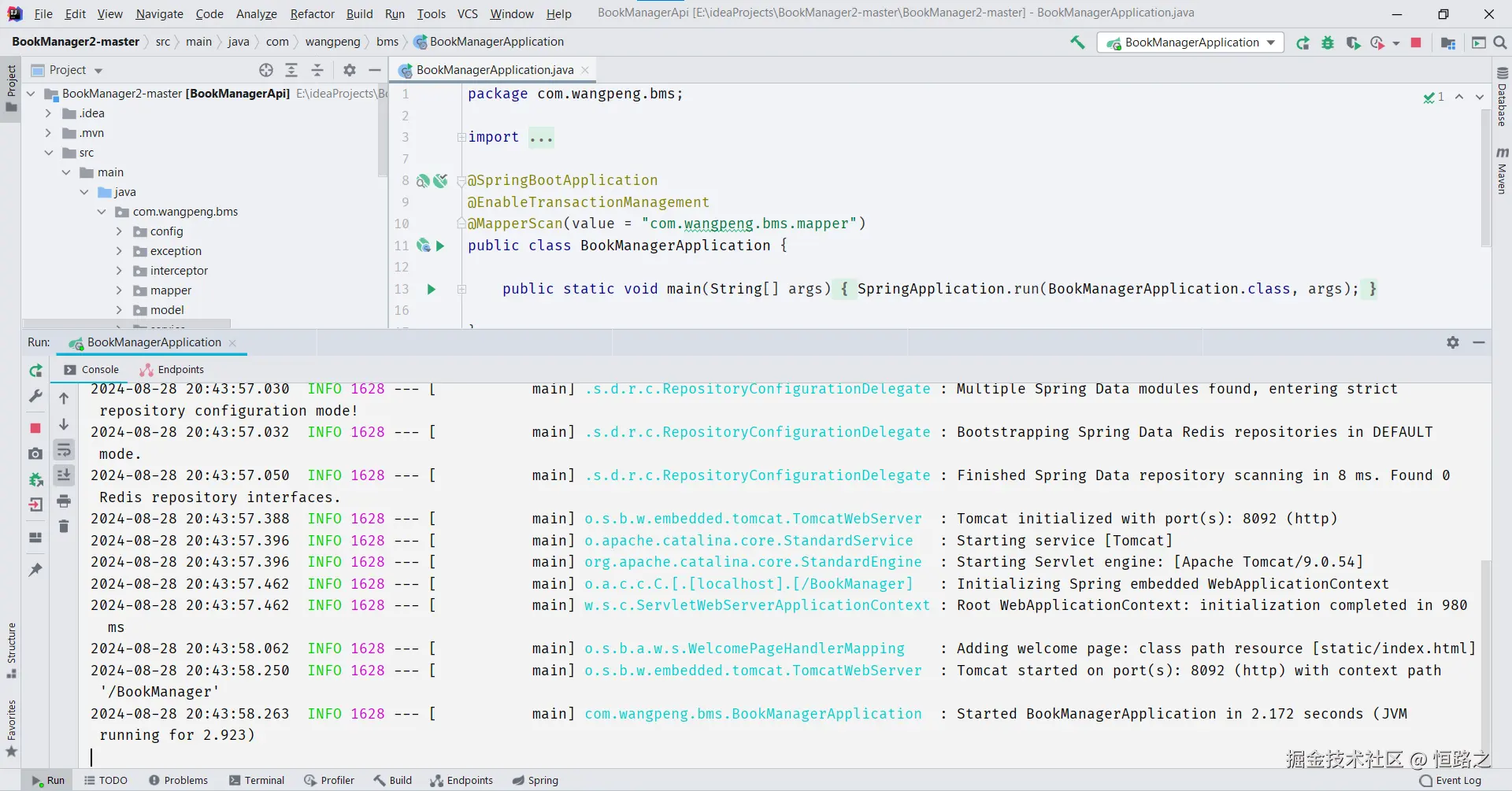Click the Clear All trash icon in console
The height and width of the screenshot is (791, 1512).
click(x=64, y=526)
